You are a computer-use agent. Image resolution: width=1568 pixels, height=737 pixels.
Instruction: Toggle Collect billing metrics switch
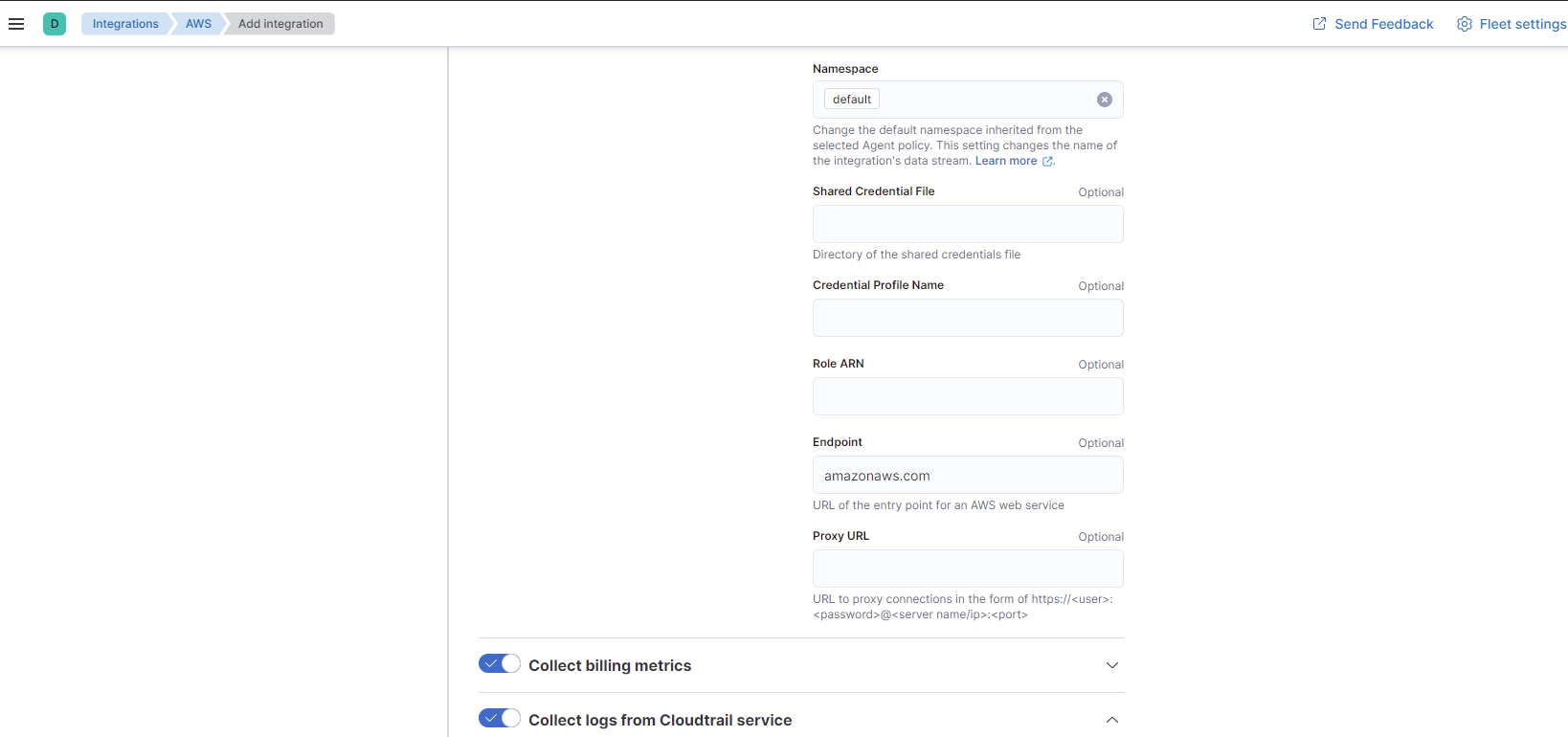(500, 664)
